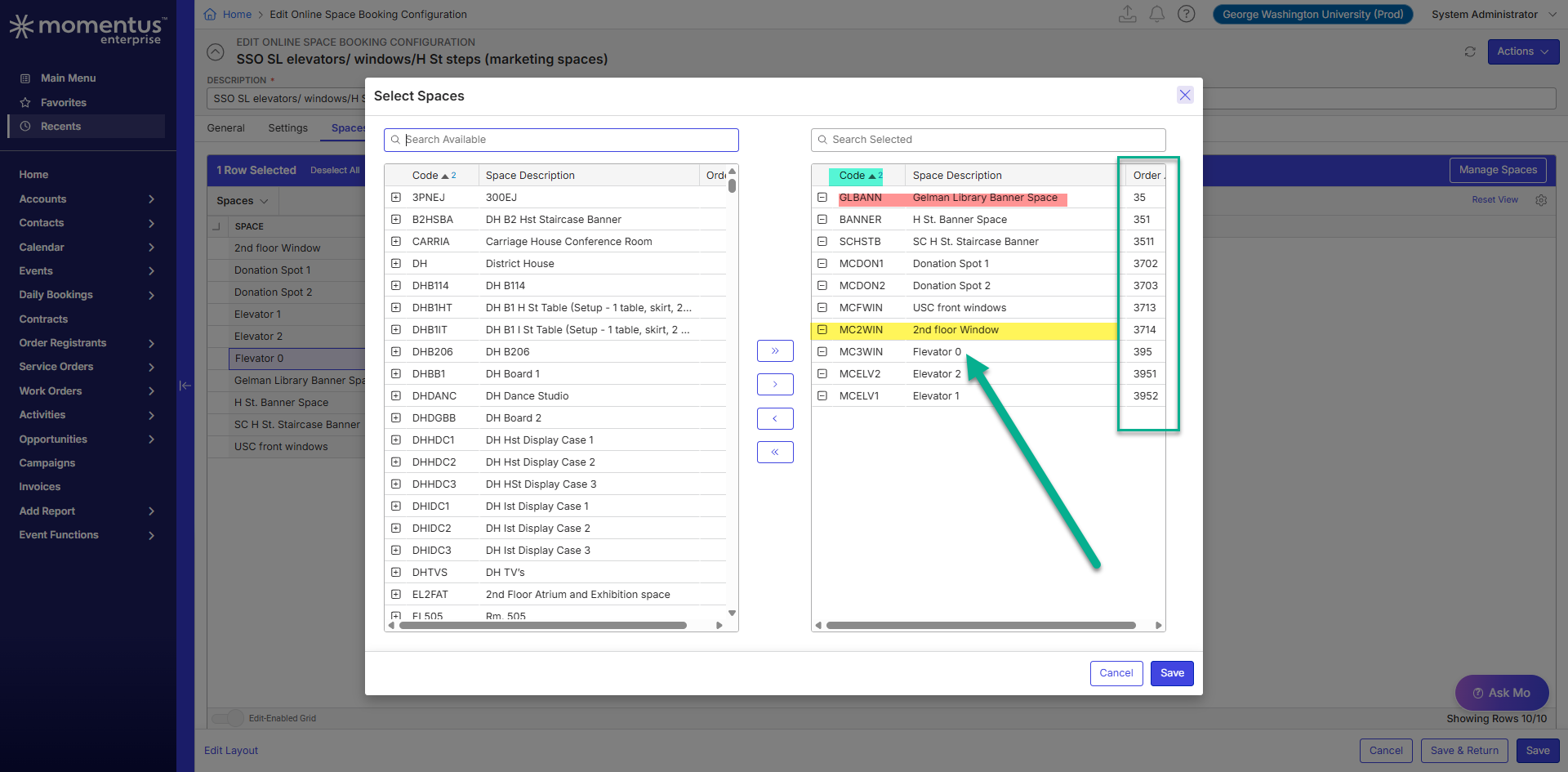Click the minus icon for BANNER row
Image resolution: width=1568 pixels, height=772 pixels.
click(822, 219)
